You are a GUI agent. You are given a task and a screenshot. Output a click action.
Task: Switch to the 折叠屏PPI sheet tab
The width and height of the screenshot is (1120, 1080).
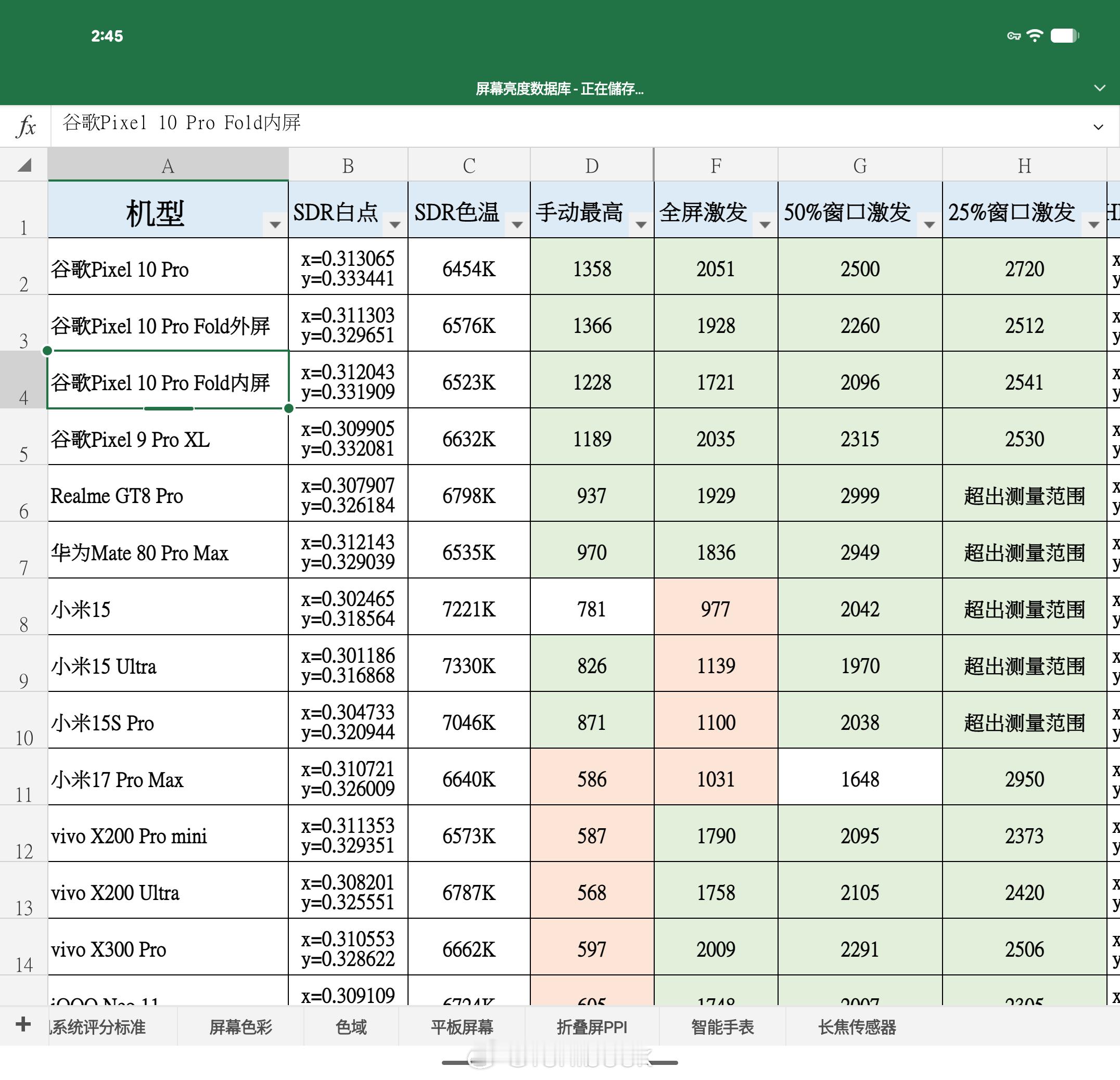point(591,1026)
